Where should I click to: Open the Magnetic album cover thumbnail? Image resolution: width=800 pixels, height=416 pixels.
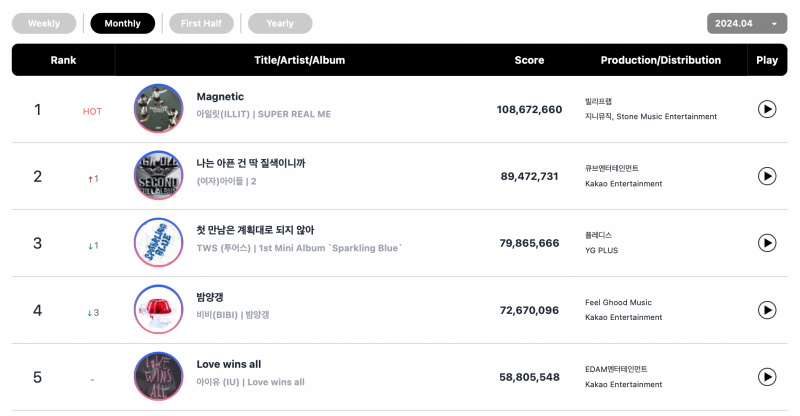tap(158, 109)
